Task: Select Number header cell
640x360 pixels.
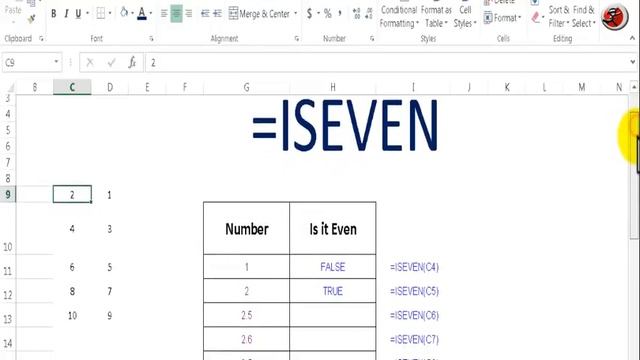Action: (x=247, y=229)
